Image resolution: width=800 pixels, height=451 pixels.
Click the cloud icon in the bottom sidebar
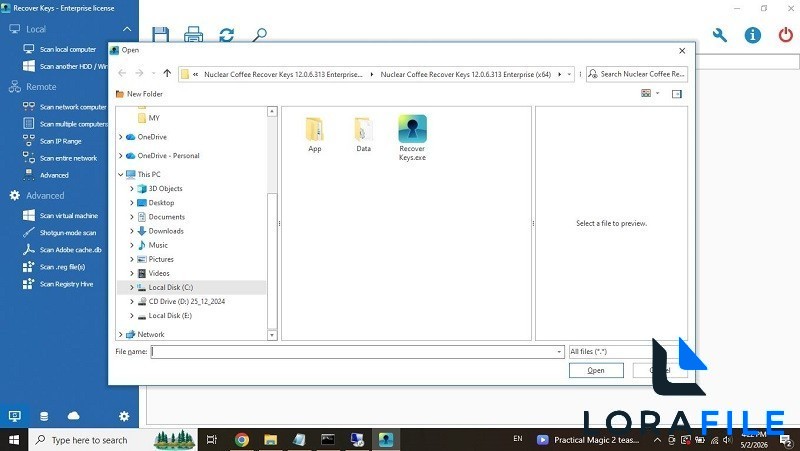73,416
